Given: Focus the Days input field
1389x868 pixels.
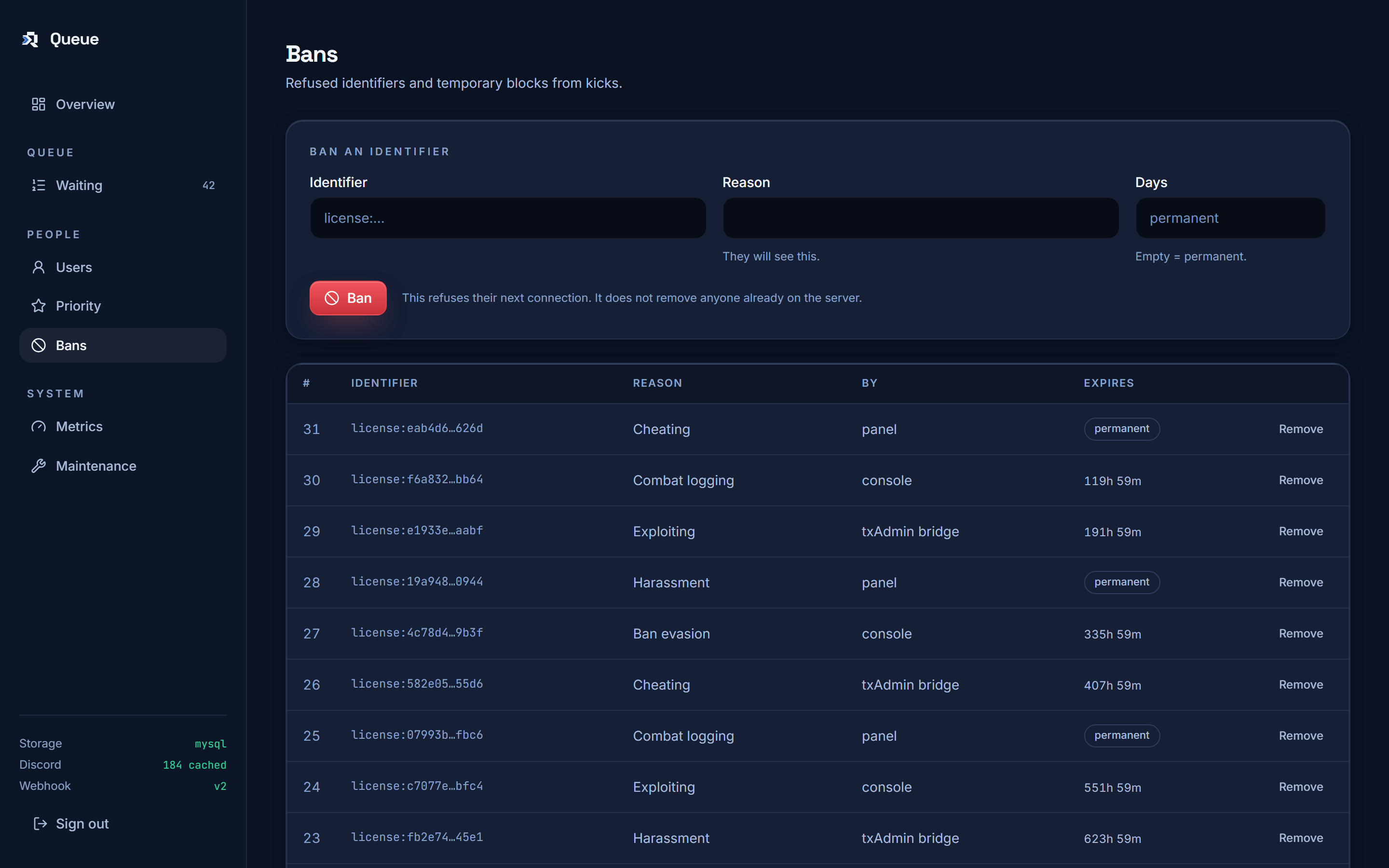Looking at the screenshot, I should click(1231, 218).
